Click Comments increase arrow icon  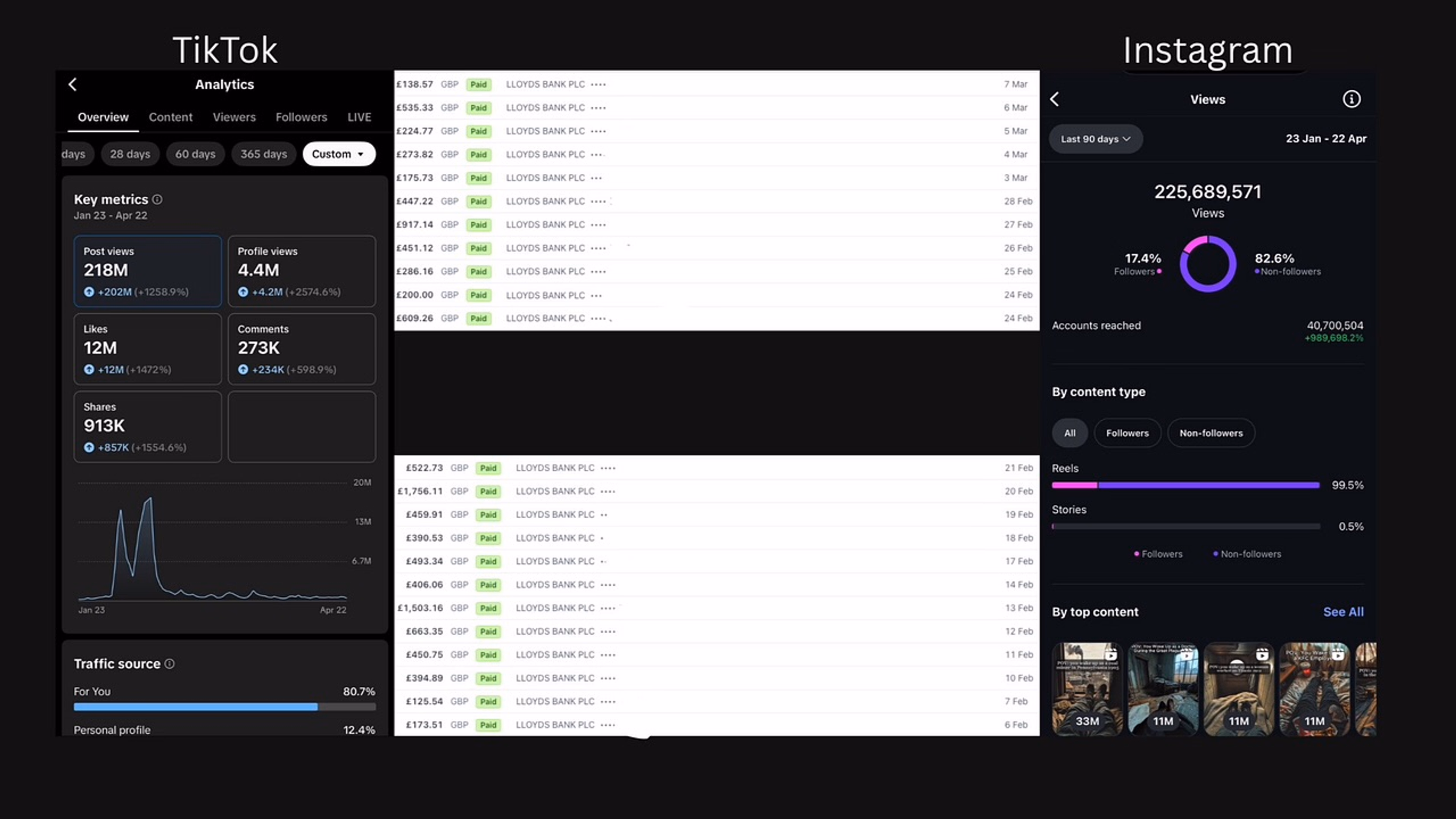tap(243, 370)
